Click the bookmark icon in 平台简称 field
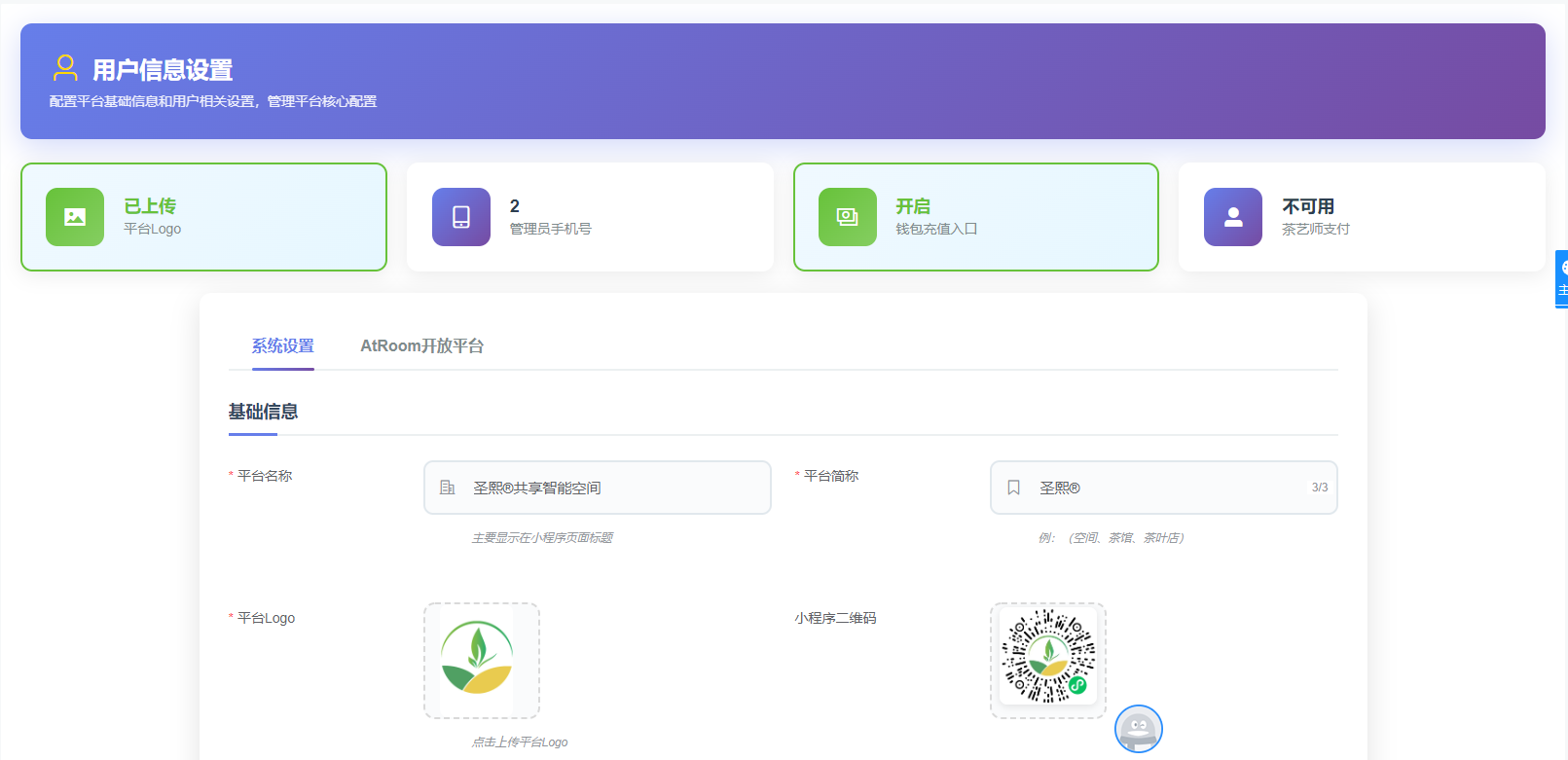 click(1013, 488)
